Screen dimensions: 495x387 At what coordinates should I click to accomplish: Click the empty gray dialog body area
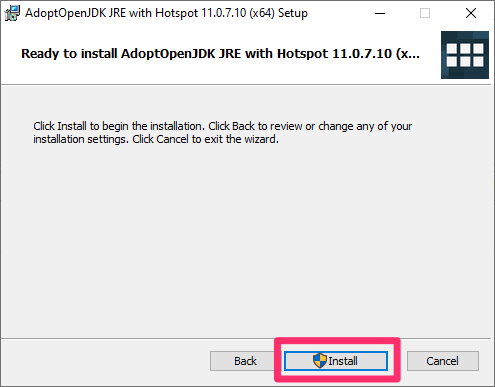(246, 240)
